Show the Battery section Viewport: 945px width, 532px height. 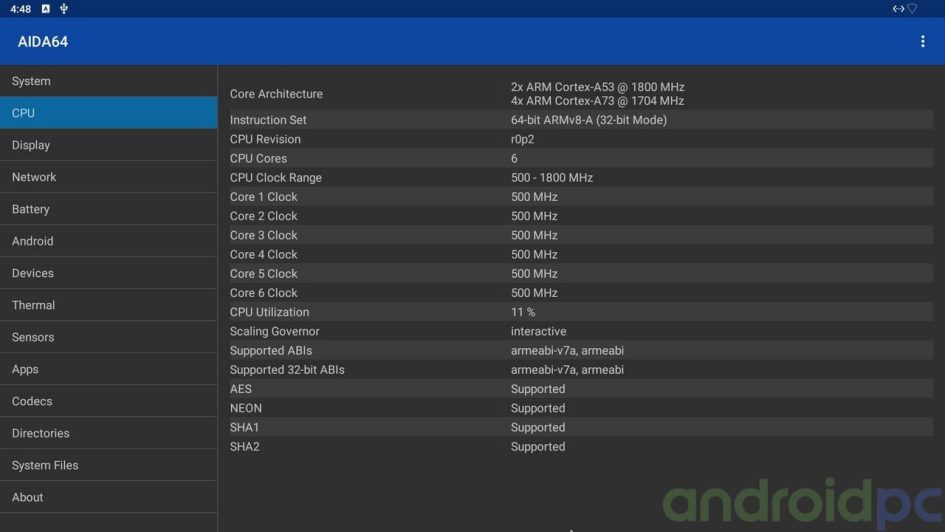108,208
